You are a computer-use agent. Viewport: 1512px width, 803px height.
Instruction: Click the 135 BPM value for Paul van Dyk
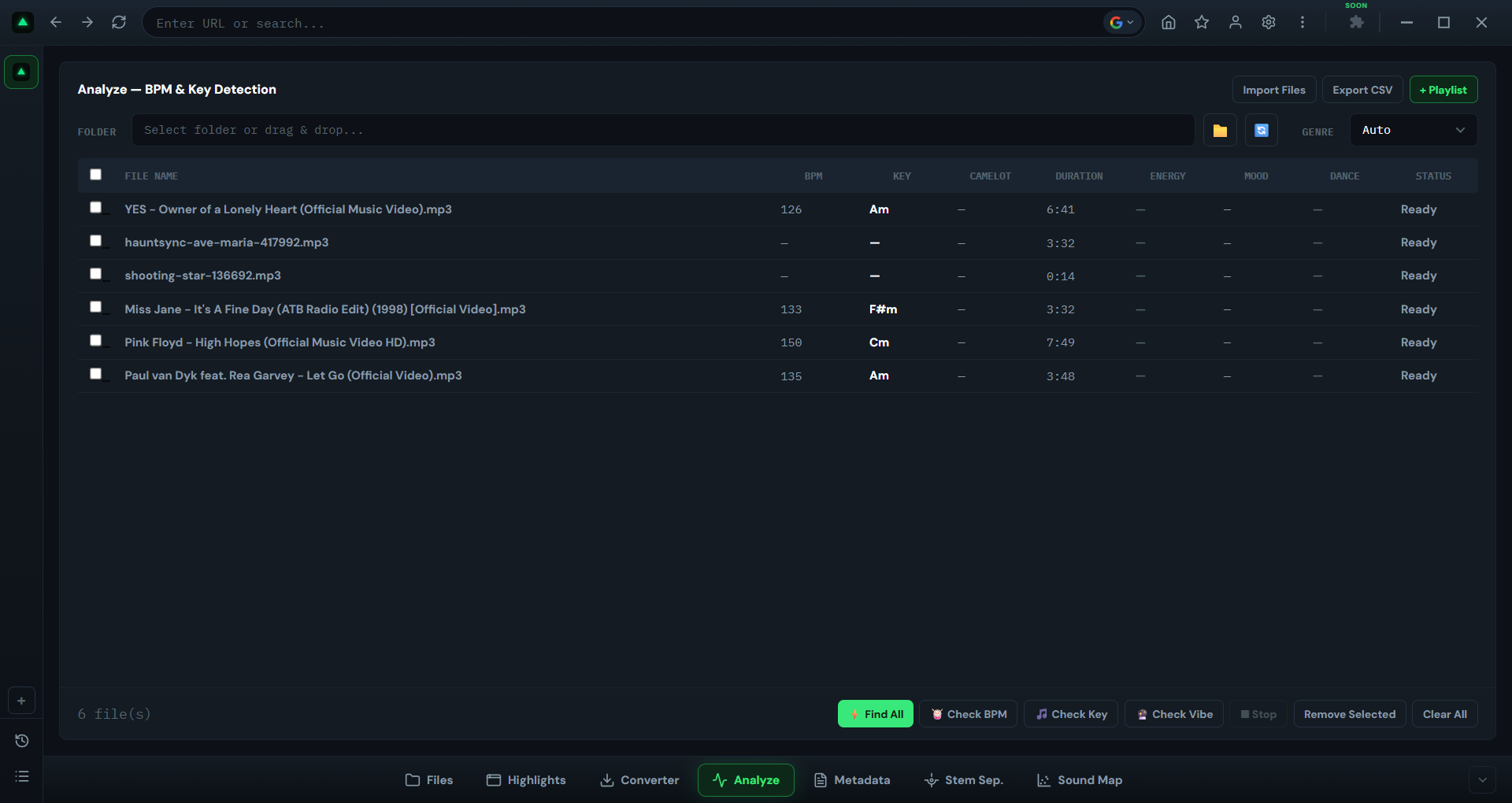click(x=791, y=376)
